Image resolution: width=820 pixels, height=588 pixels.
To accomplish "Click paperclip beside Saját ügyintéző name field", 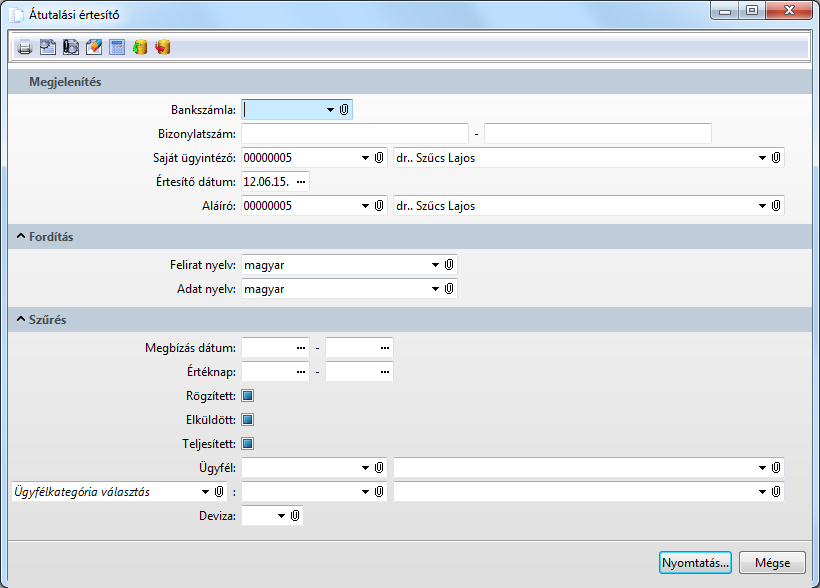I will click(776, 158).
